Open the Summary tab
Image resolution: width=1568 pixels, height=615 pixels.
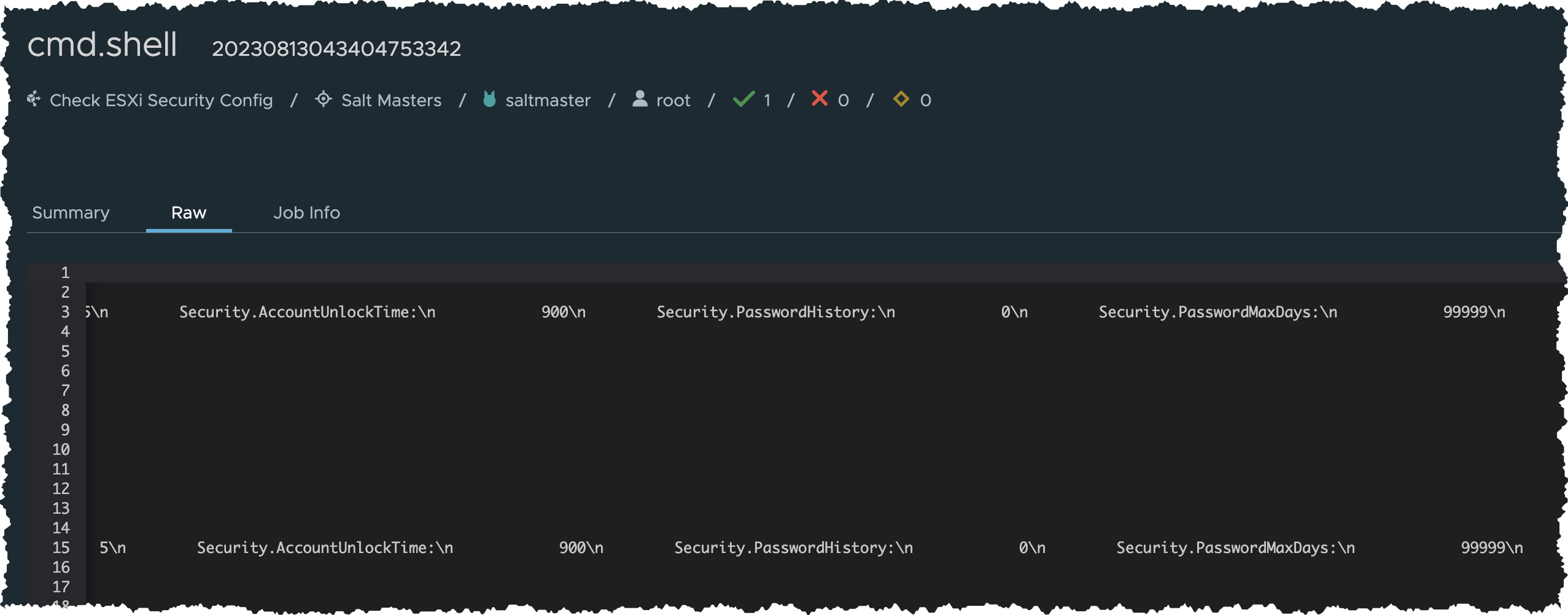(x=71, y=212)
